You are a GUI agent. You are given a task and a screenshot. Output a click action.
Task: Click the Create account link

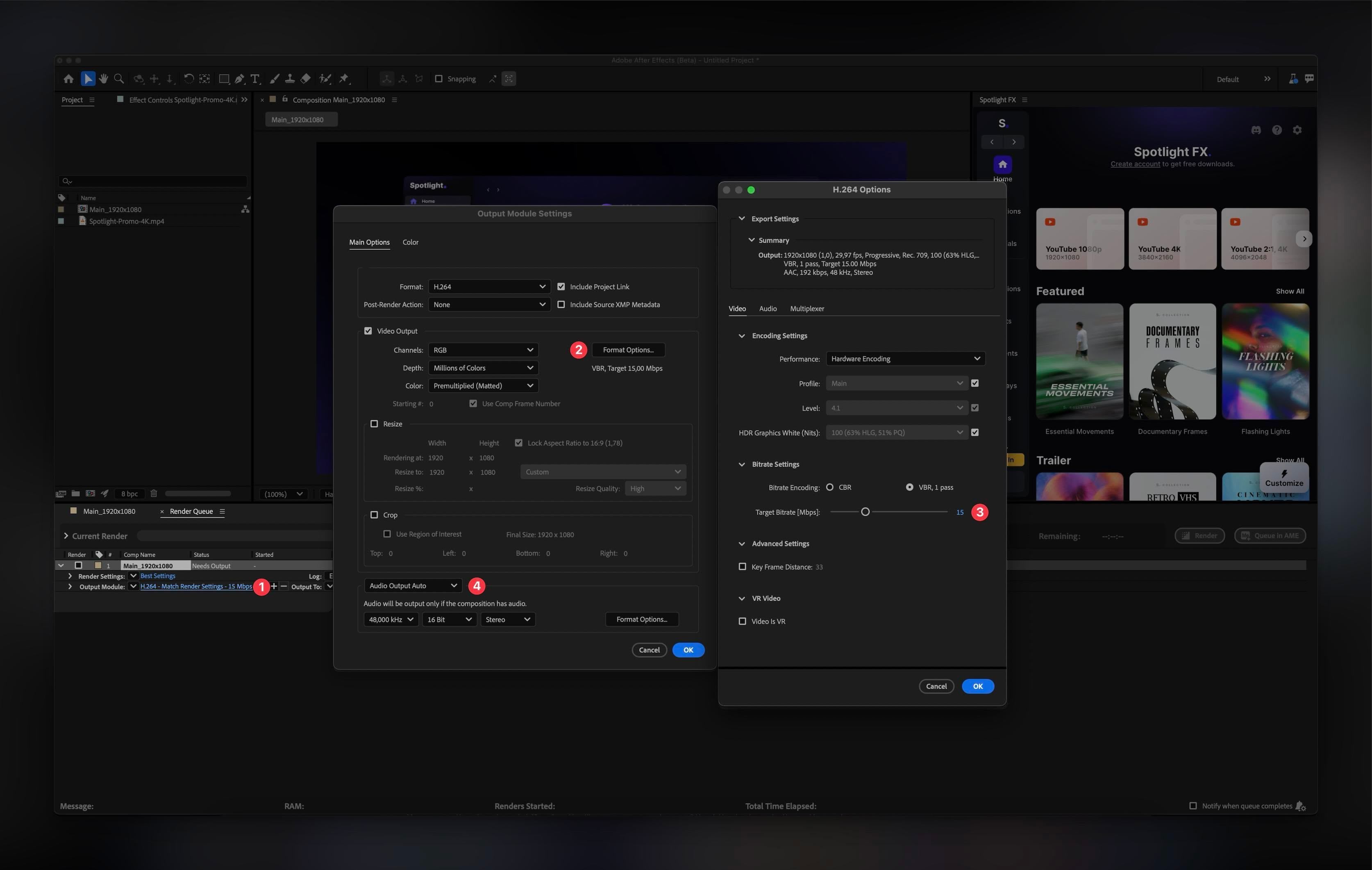click(x=1135, y=164)
